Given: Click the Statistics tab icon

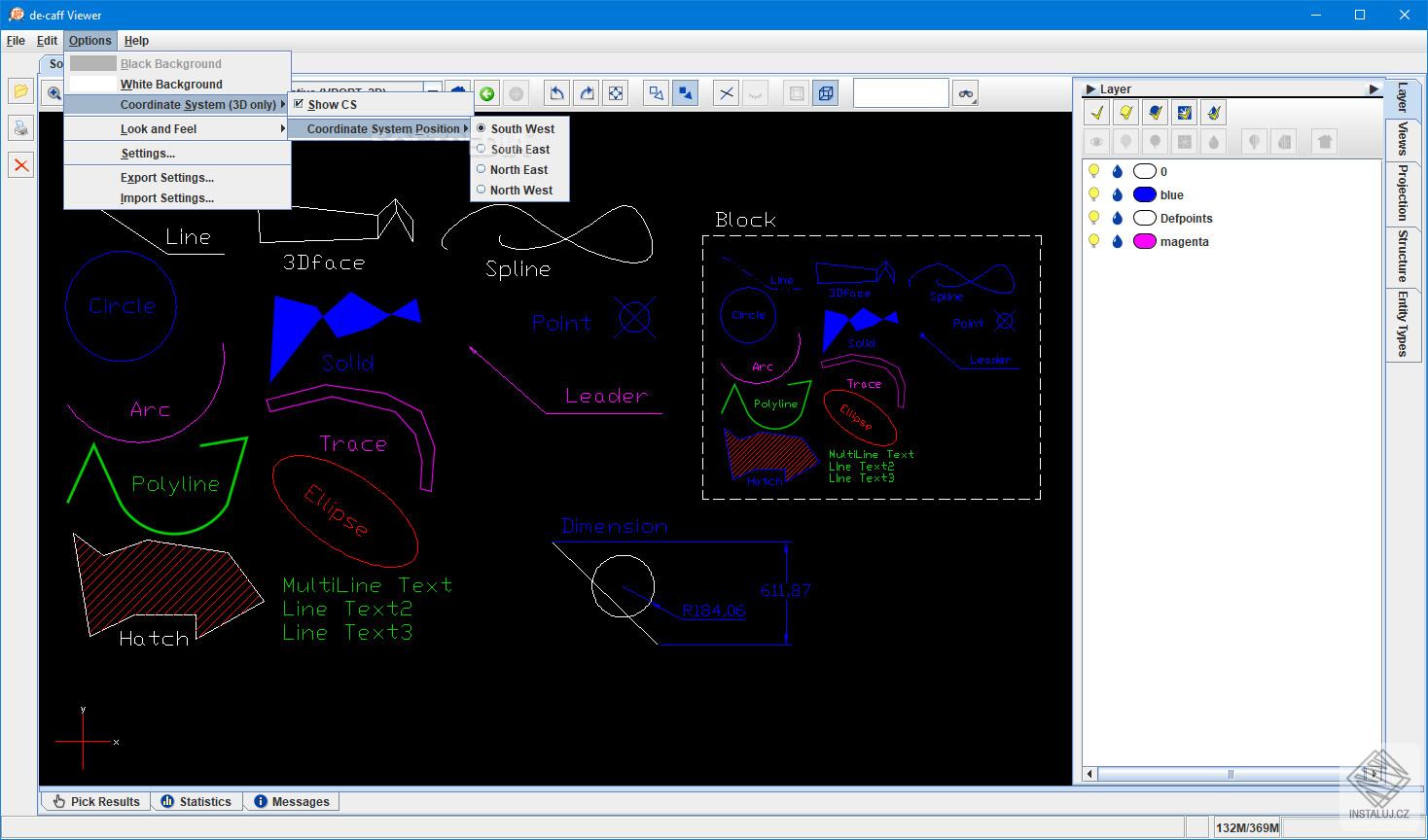Looking at the screenshot, I should tap(167, 801).
